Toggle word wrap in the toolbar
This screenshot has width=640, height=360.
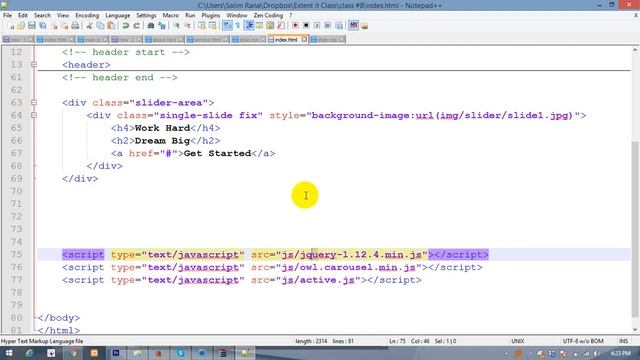pyautogui.click(x=227, y=26)
